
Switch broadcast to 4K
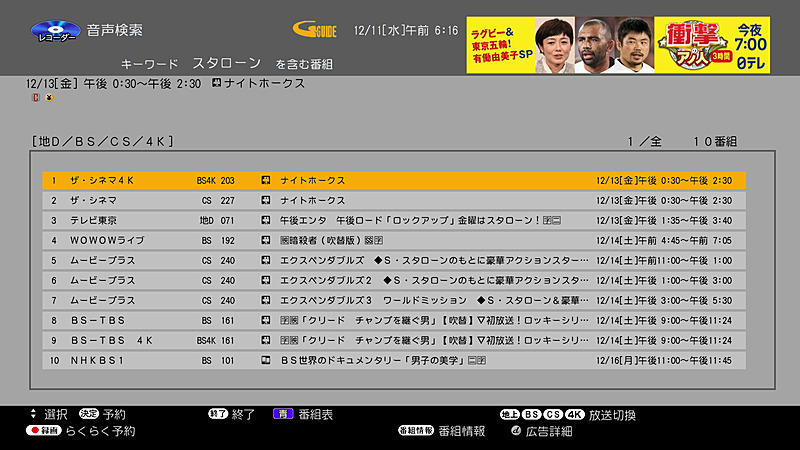click(574, 415)
